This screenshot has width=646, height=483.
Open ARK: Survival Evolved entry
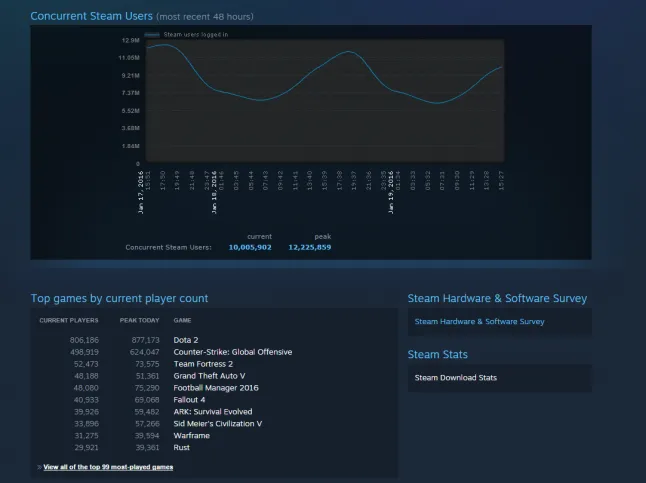click(x=213, y=412)
